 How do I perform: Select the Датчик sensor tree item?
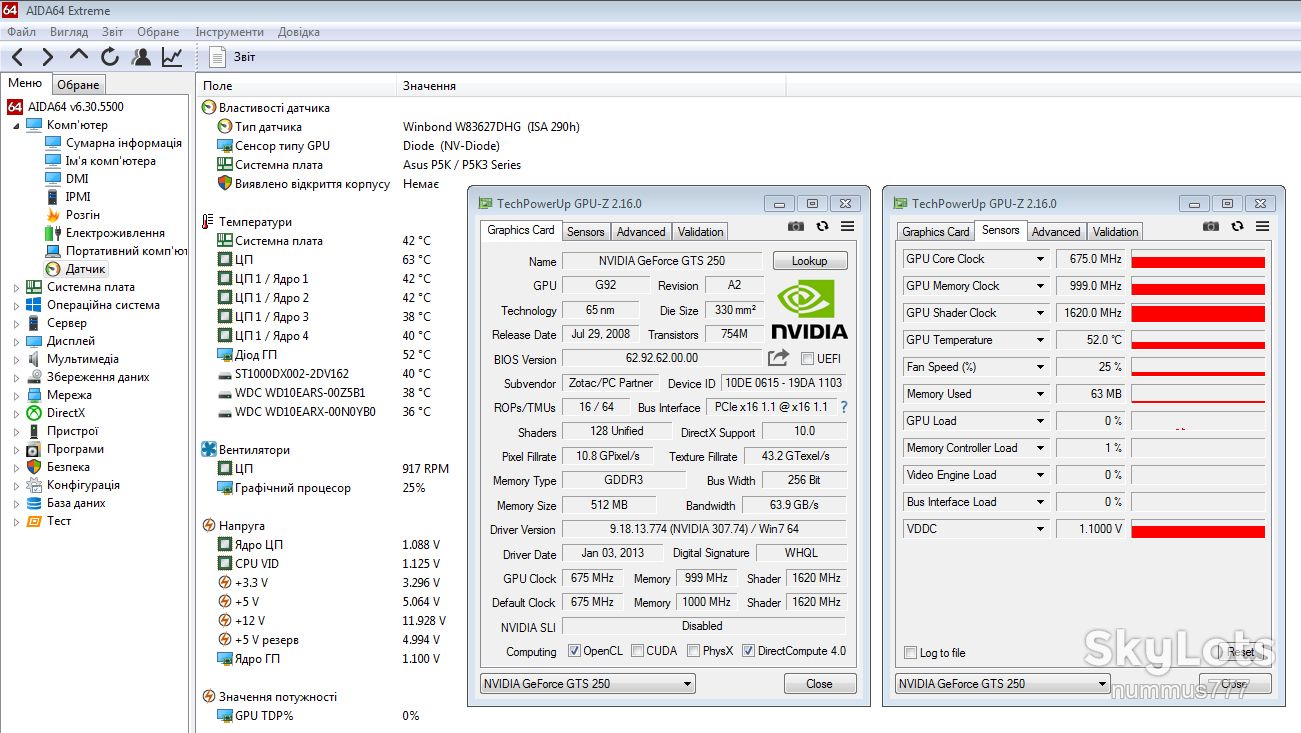click(75, 269)
